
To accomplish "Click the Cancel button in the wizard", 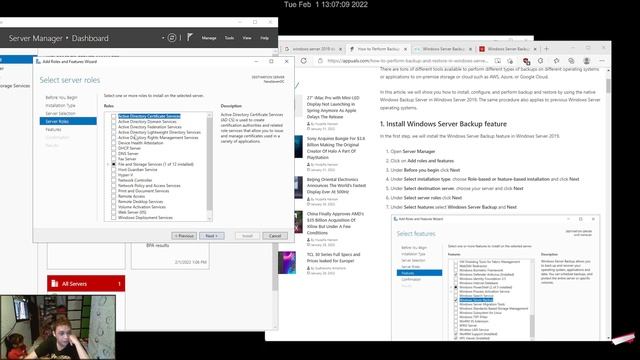I will point(275,236).
